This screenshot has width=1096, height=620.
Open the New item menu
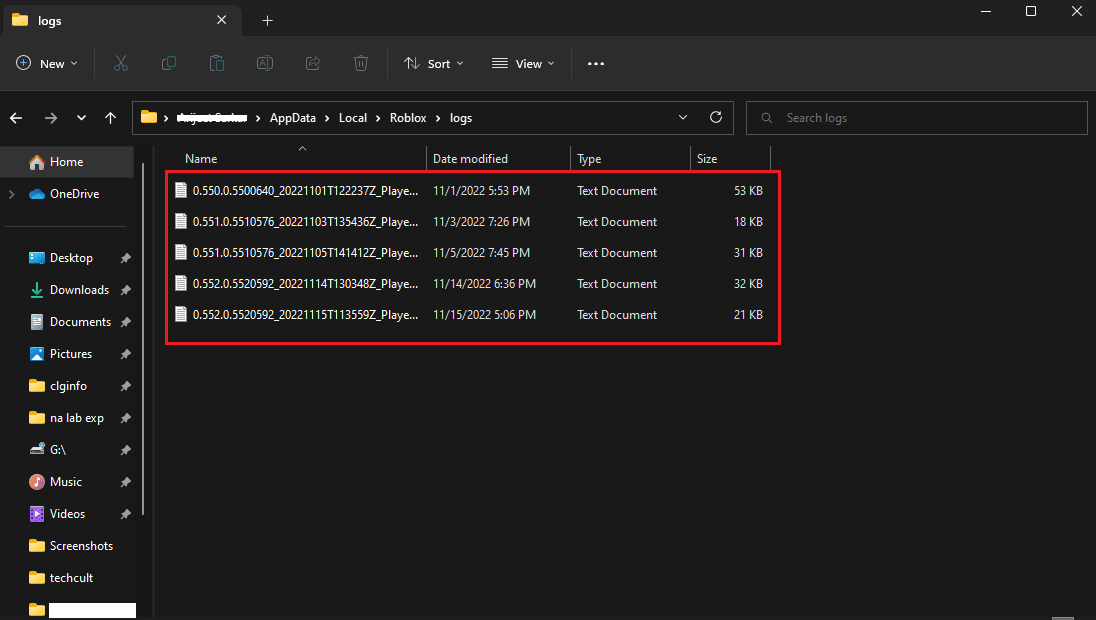click(47, 63)
